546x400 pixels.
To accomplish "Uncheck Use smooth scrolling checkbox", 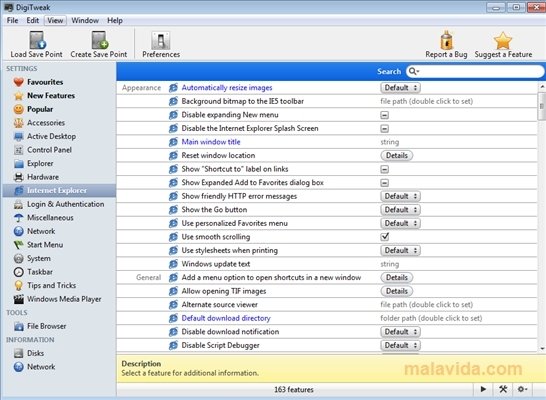I will 385,237.
